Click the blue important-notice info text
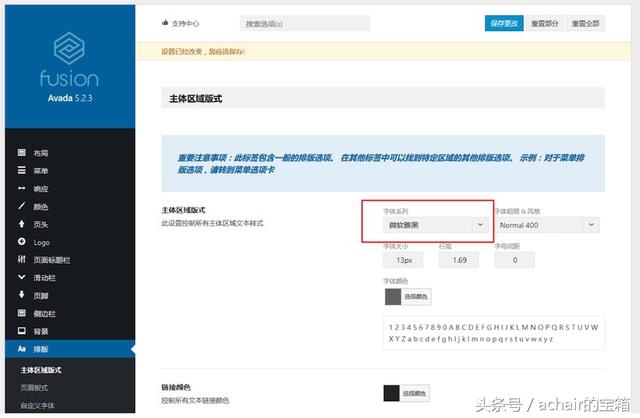640x418 pixels. [x=380, y=163]
